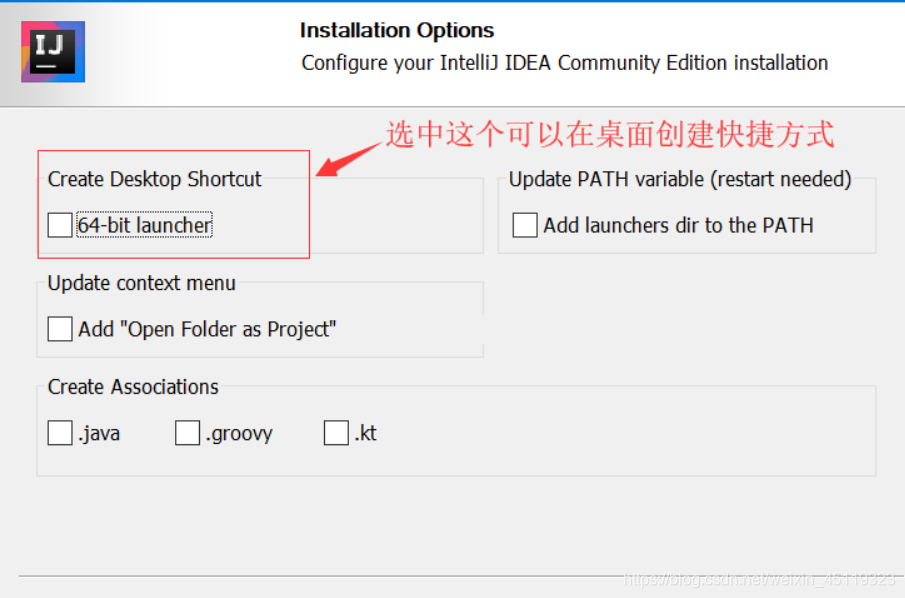Click the Create Associations group title
Screen dimensions: 905x598
coord(133,387)
